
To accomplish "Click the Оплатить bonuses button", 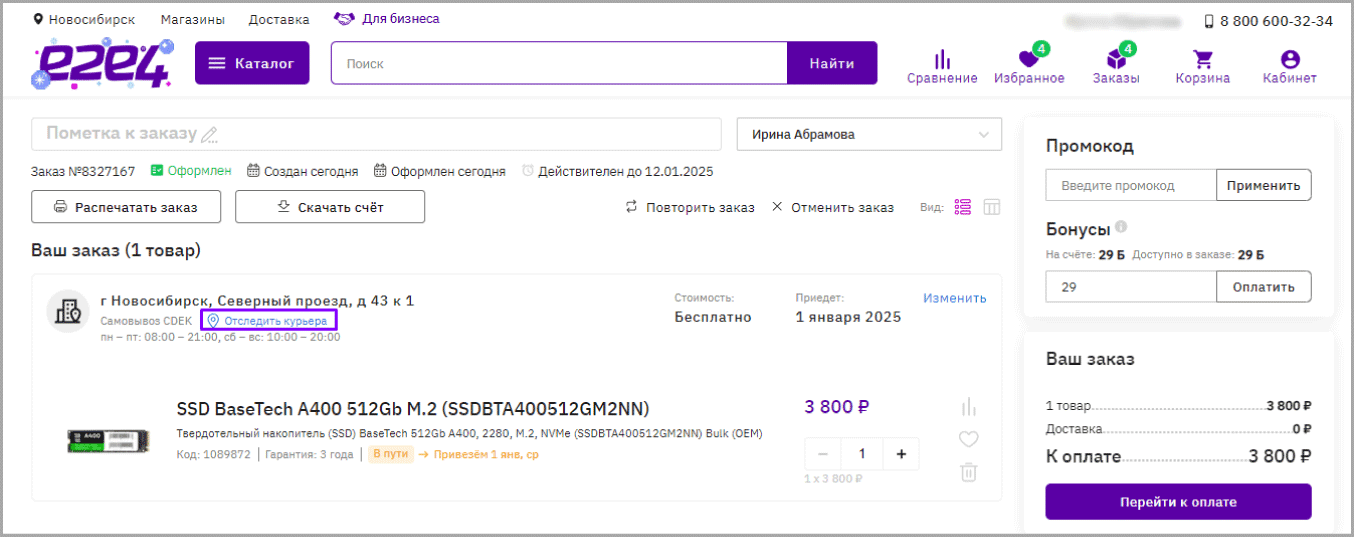I will [x=1264, y=287].
